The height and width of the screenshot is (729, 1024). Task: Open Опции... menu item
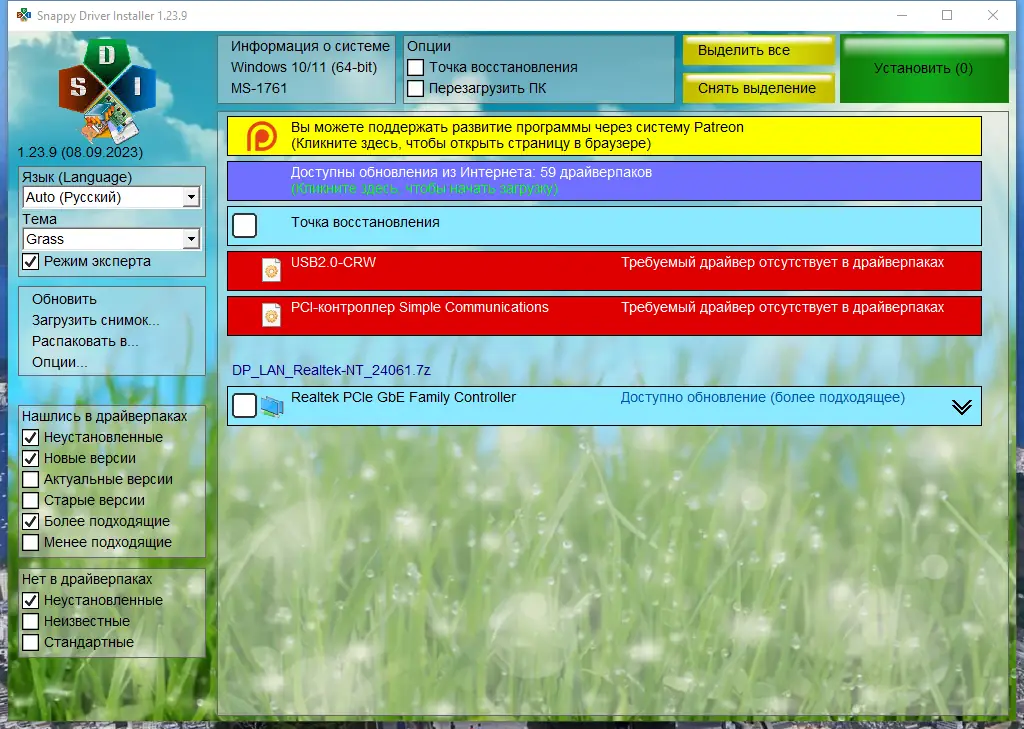pyautogui.click(x=59, y=362)
